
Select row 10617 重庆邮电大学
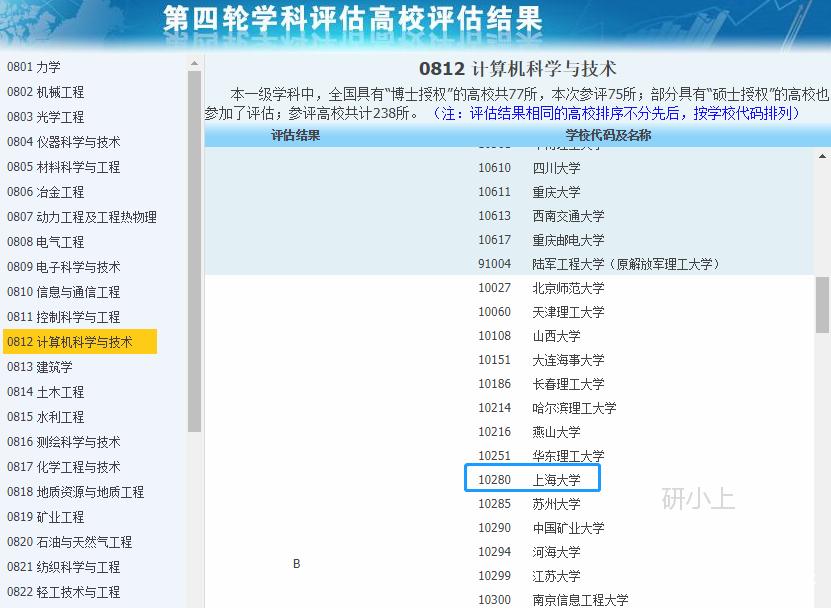click(x=541, y=240)
